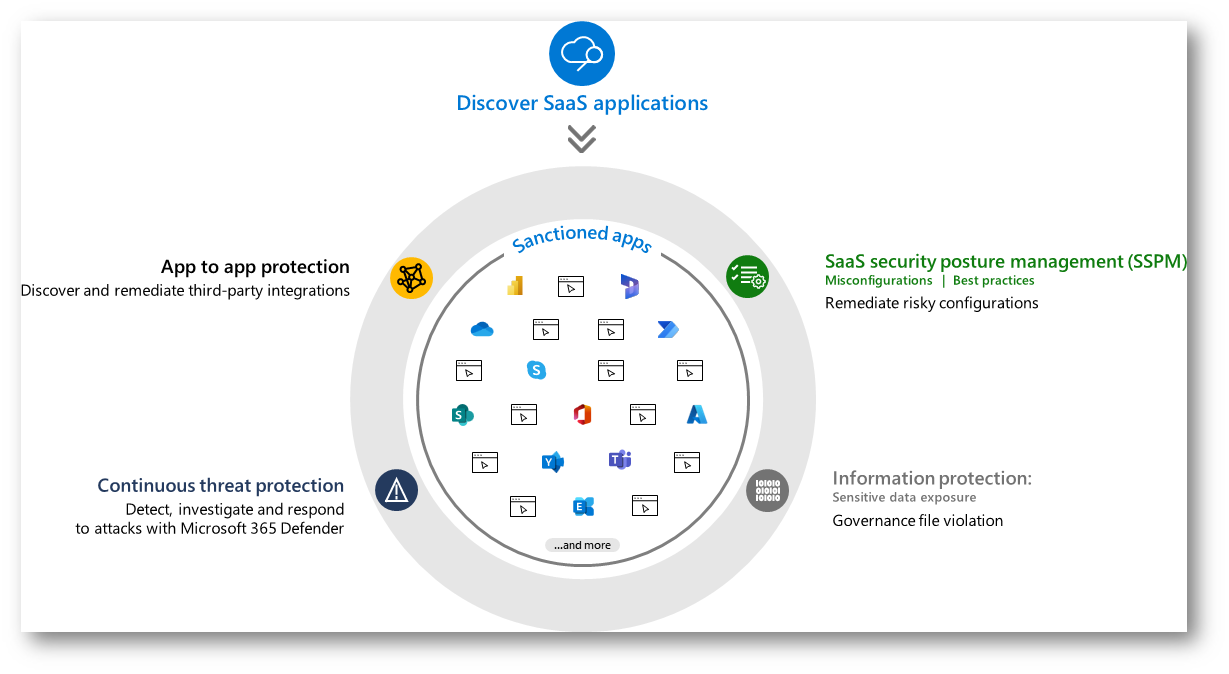This screenshot has width=1229, height=674.
Task: Click the 'App to app protection' heading
Action: [x=255, y=267]
